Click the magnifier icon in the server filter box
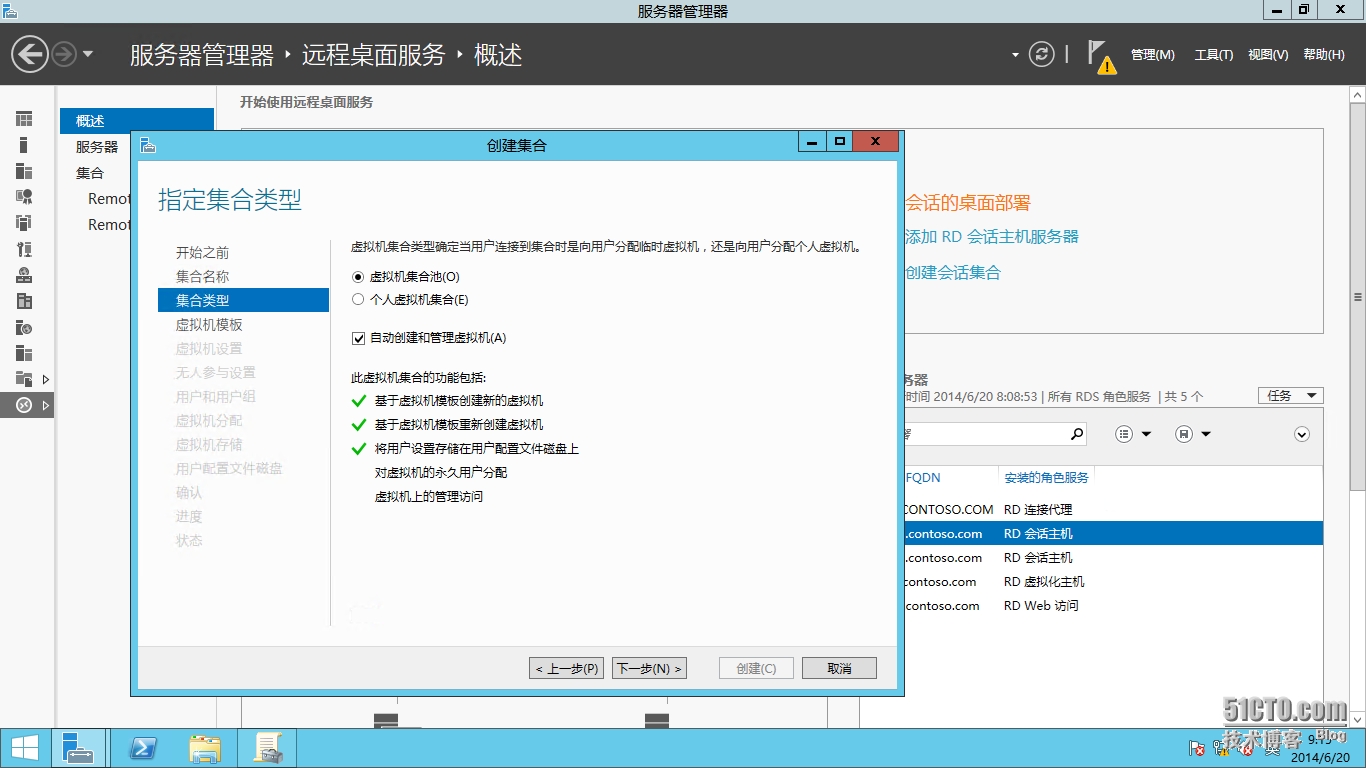This screenshot has height=768, width=1366. [x=1077, y=434]
